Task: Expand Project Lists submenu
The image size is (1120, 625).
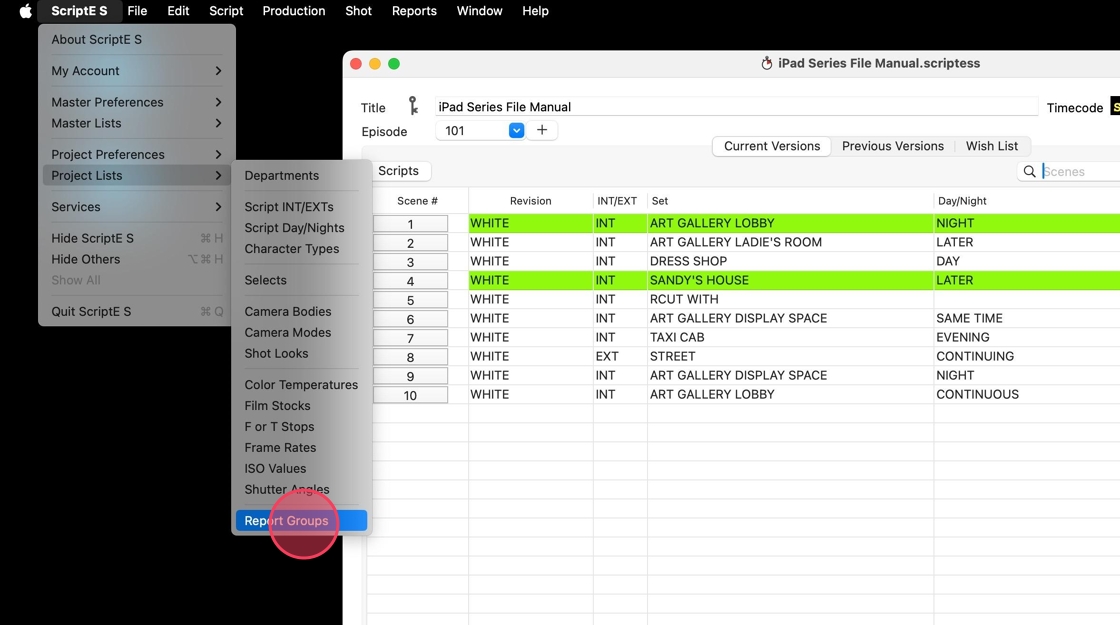Action: point(136,175)
